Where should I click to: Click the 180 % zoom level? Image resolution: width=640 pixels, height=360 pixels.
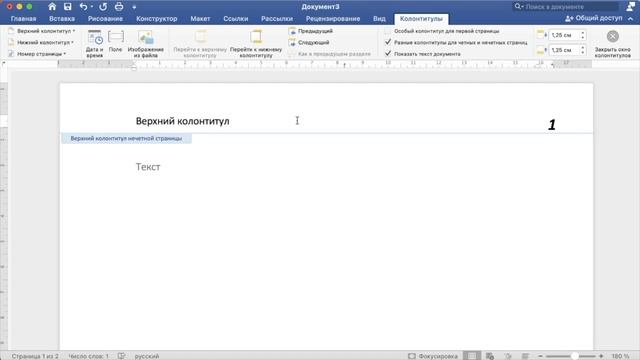pos(620,356)
